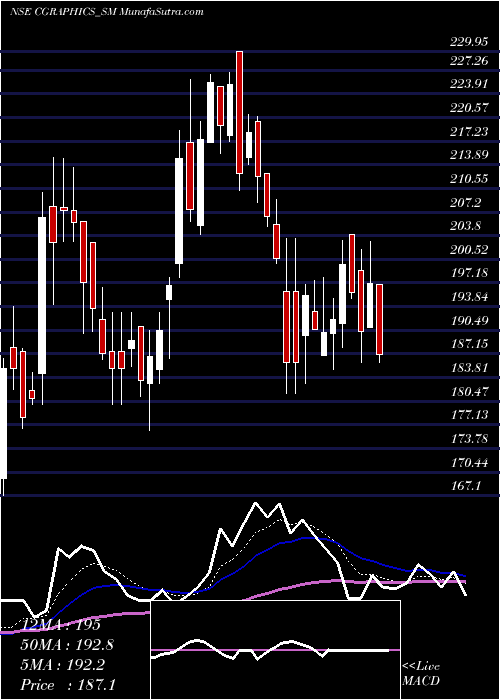Click inside the MACD inset chart panel
Screen dimensions: 500x700
[275, 650]
